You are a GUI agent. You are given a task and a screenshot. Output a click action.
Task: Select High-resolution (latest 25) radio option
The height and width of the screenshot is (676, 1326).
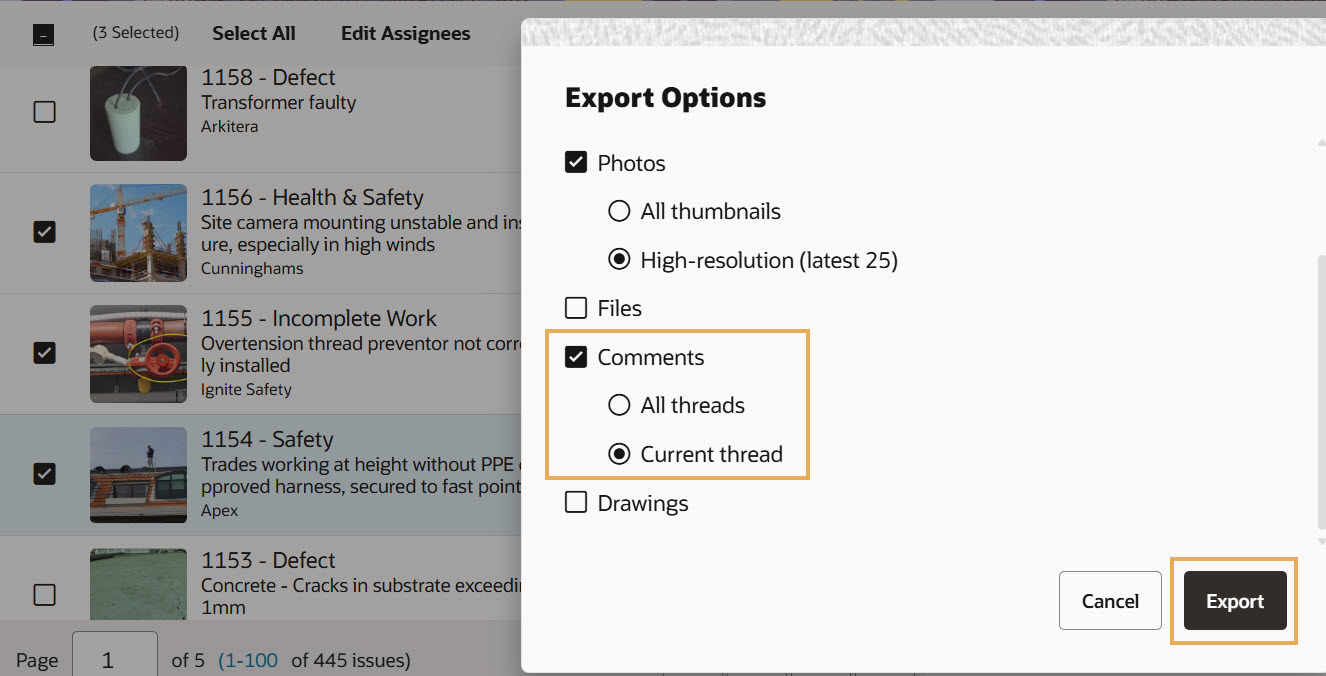click(620, 260)
